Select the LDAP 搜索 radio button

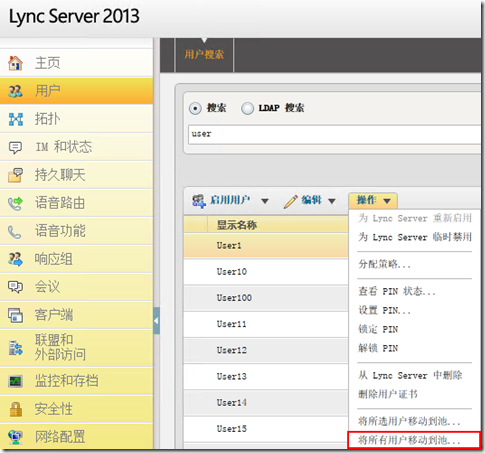coord(247,108)
